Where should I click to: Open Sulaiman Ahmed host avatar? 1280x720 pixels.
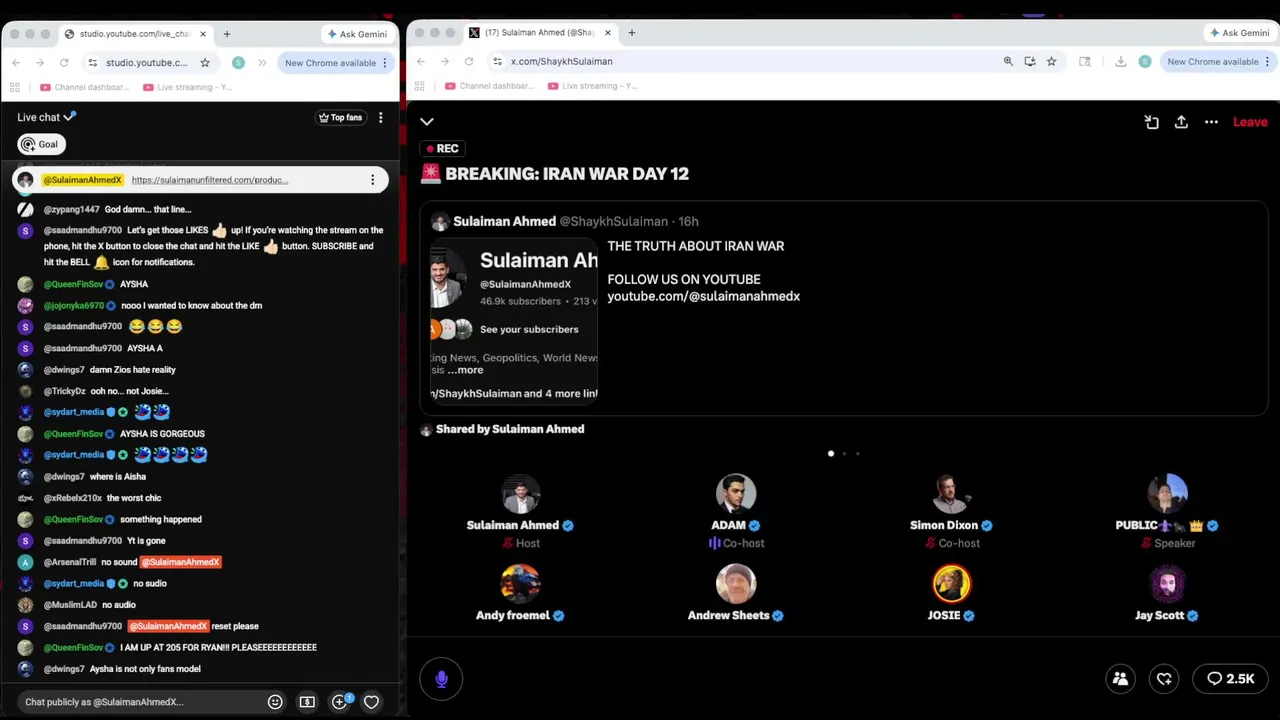(x=520, y=494)
